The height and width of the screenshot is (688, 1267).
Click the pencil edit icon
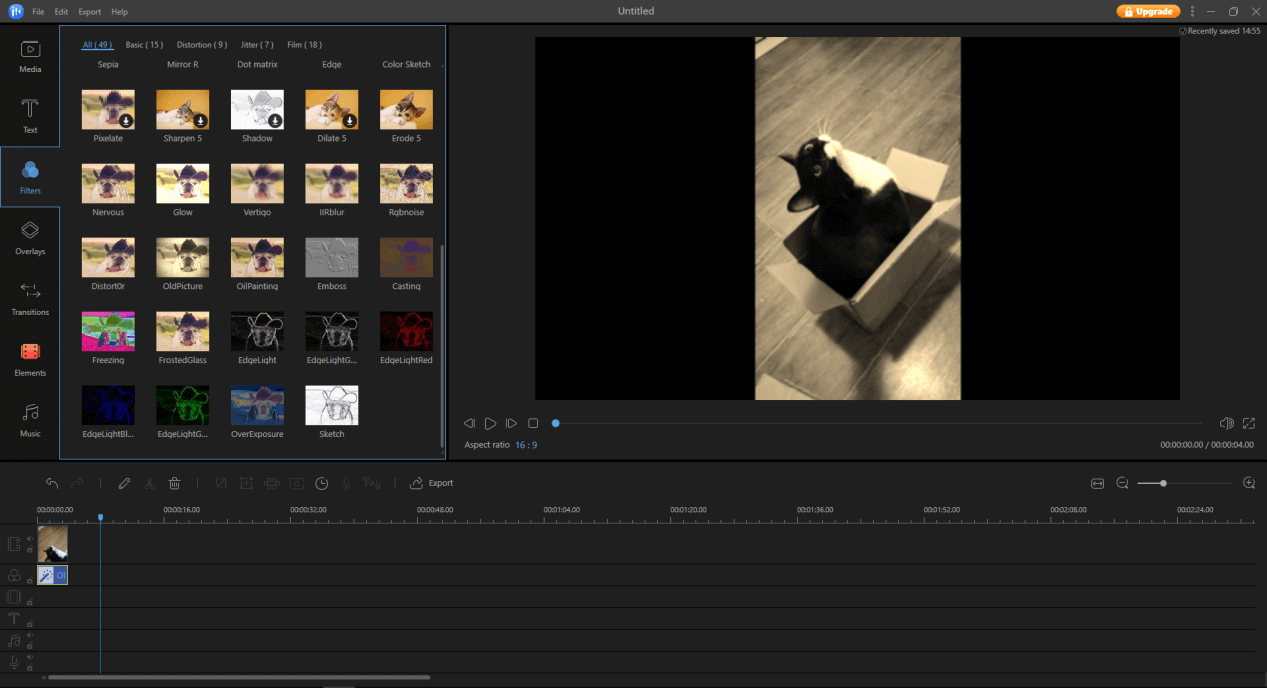coord(124,483)
